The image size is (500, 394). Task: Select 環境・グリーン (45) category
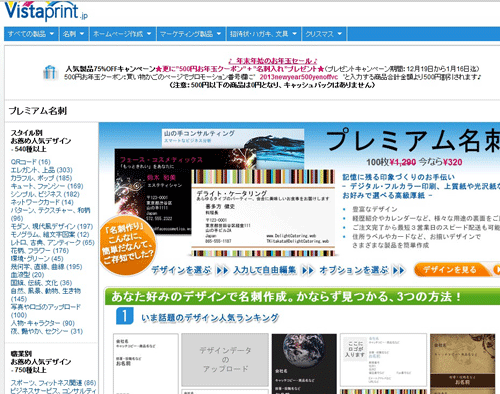[37, 259]
